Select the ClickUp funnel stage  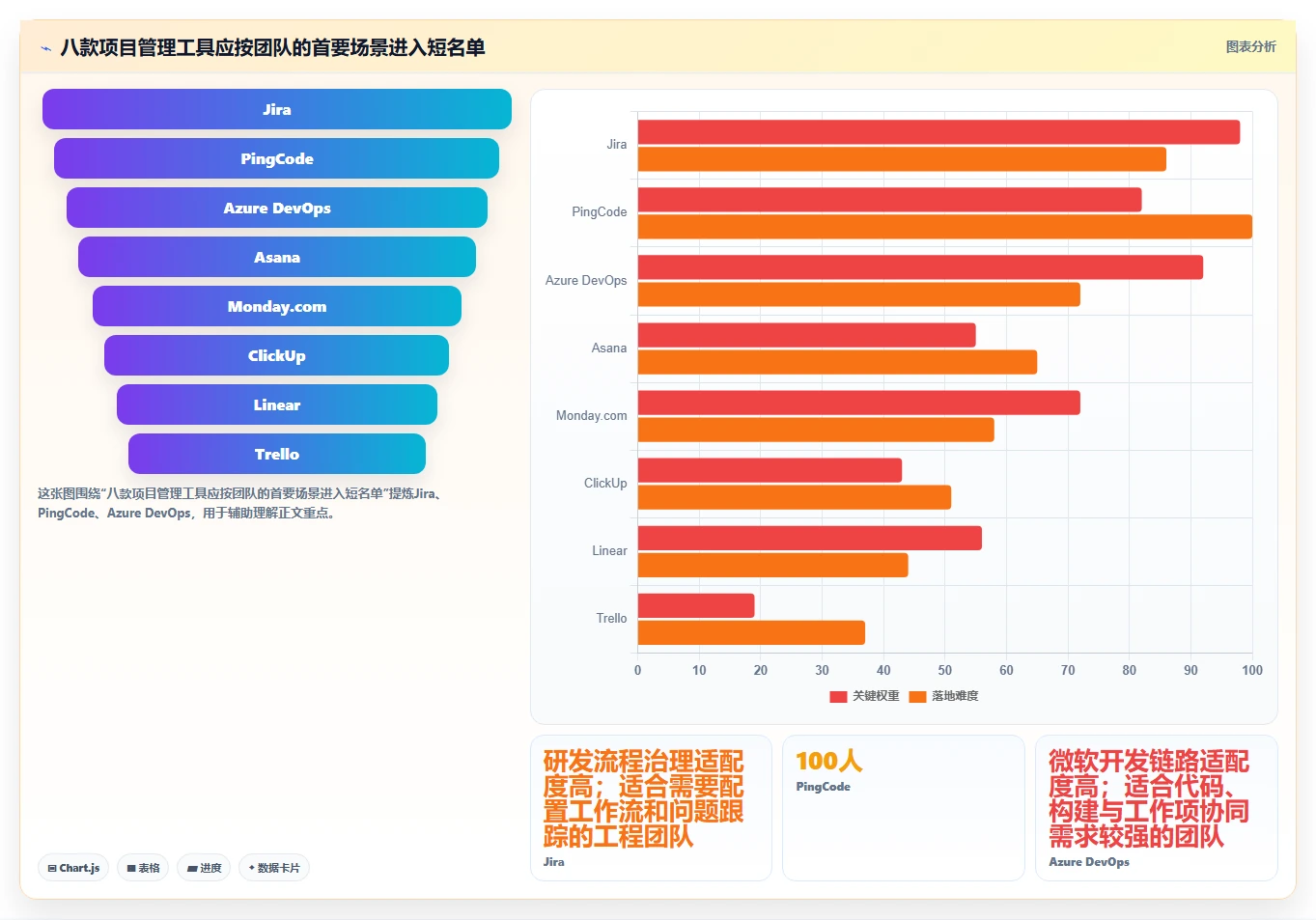(277, 355)
